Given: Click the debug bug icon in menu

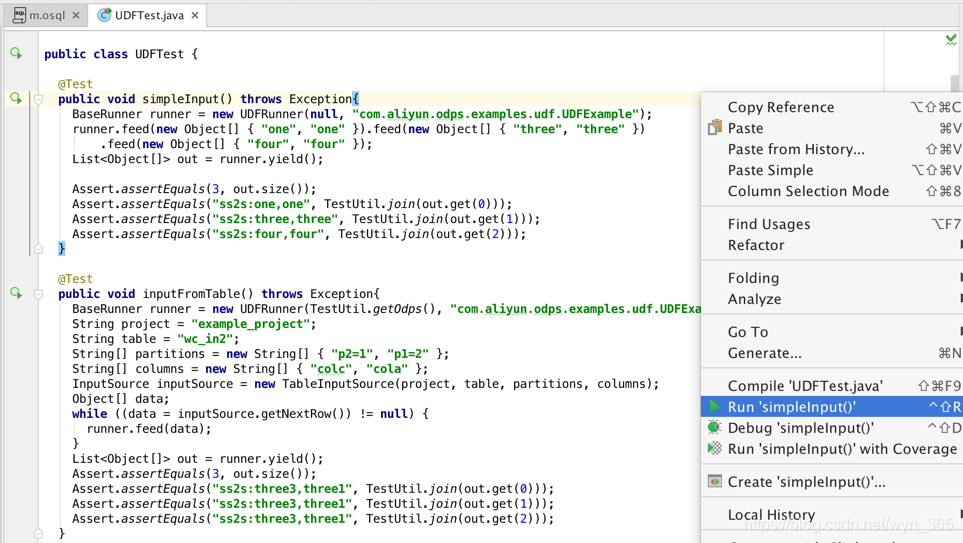Looking at the screenshot, I should 714,427.
